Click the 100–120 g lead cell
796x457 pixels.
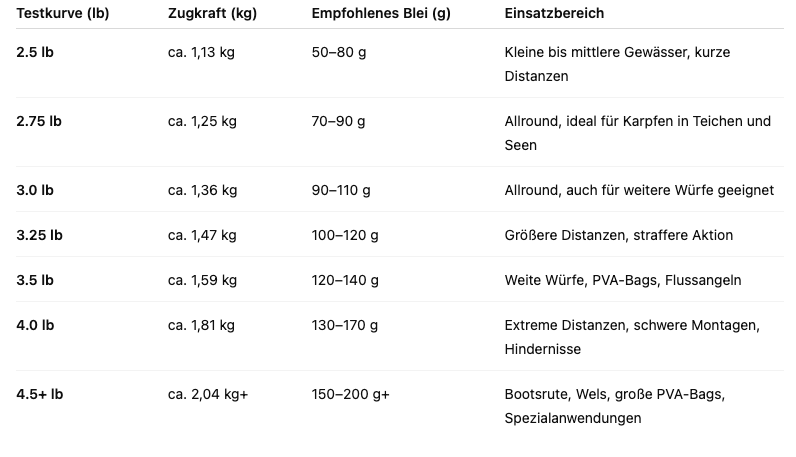345,236
